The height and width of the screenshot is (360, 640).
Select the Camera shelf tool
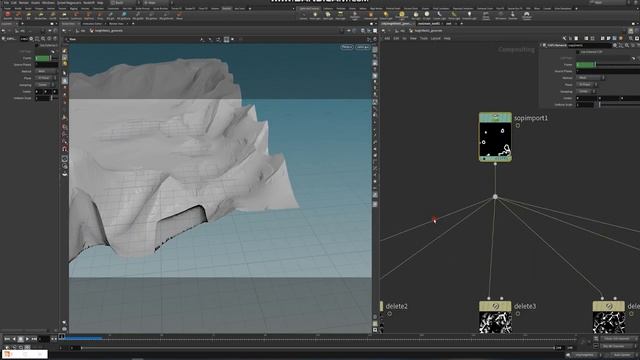click(303, 16)
